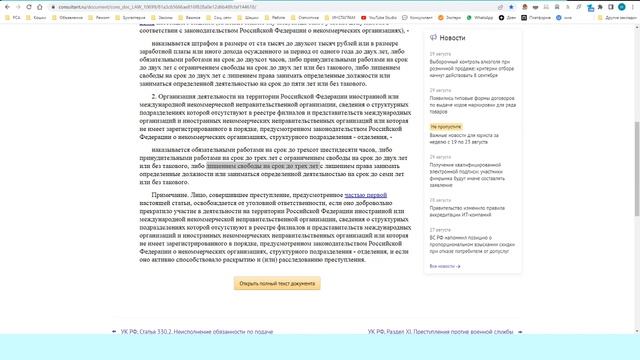The width and height of the screenshot is (640, 360).
Task: Expand the РСА bookmark folder
Action: tap(12, 18)
